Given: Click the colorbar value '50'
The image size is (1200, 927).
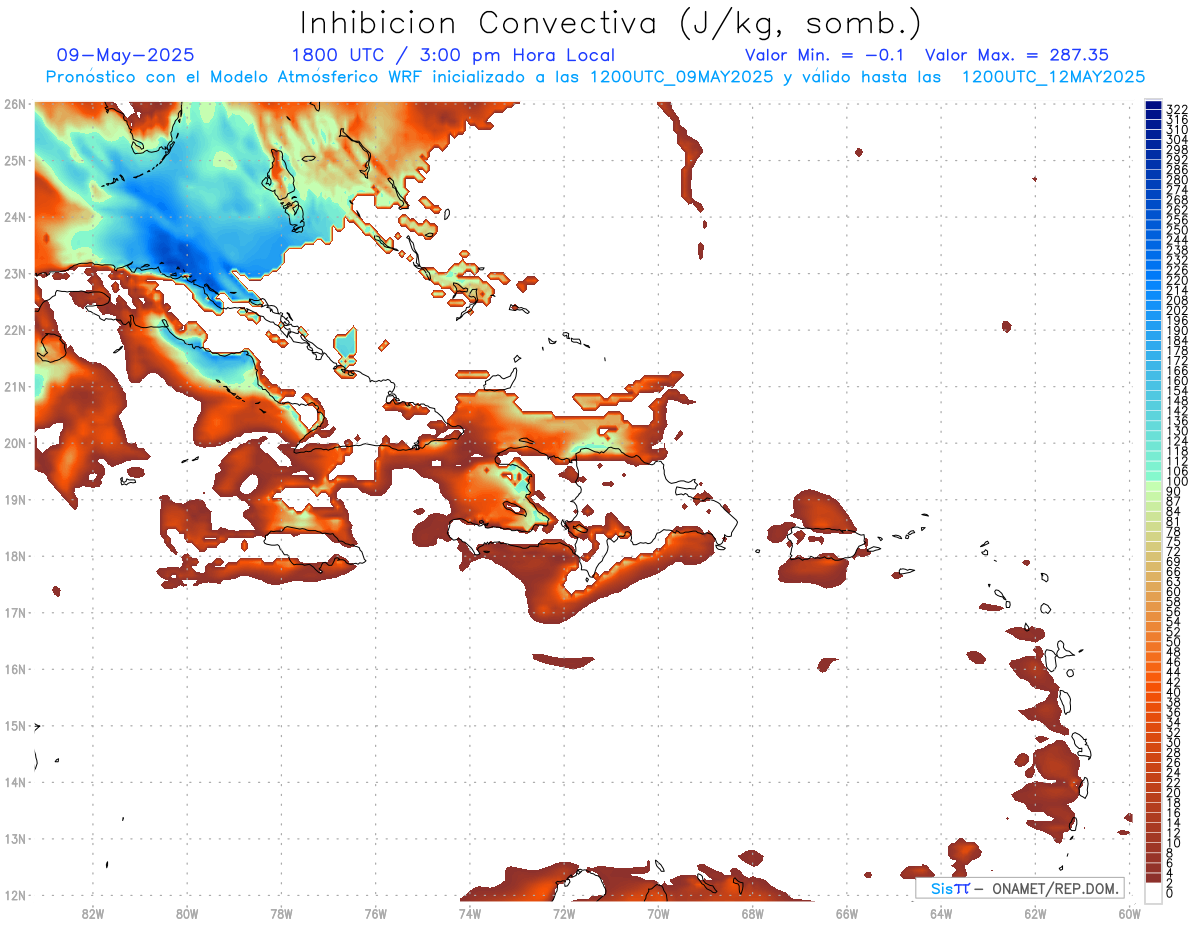Looking at the screenshot, I should click(x=1174, y=641).
